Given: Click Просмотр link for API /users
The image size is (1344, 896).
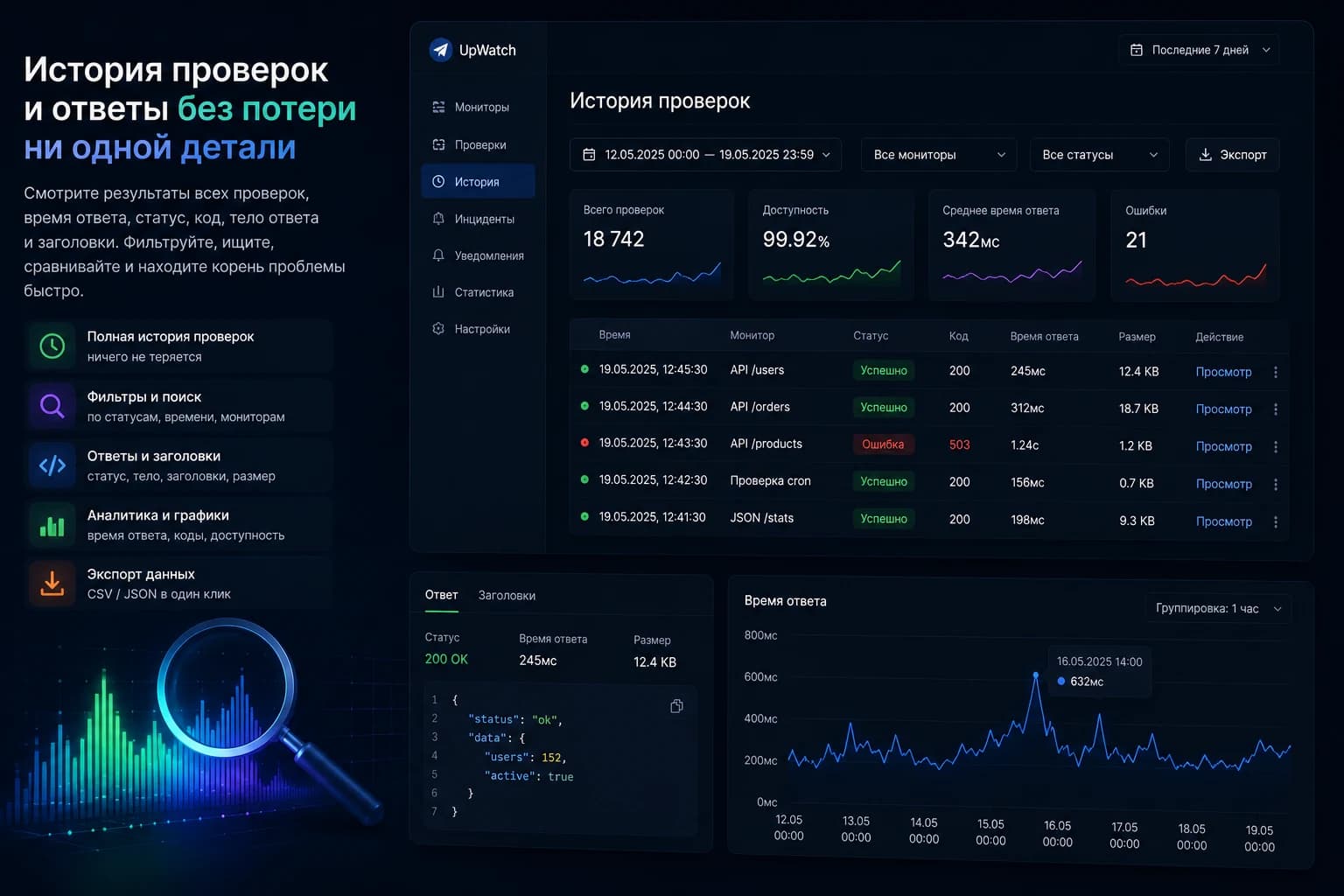Looking at the screenshot, I should pyautogui.click(x=1223, y=372).
